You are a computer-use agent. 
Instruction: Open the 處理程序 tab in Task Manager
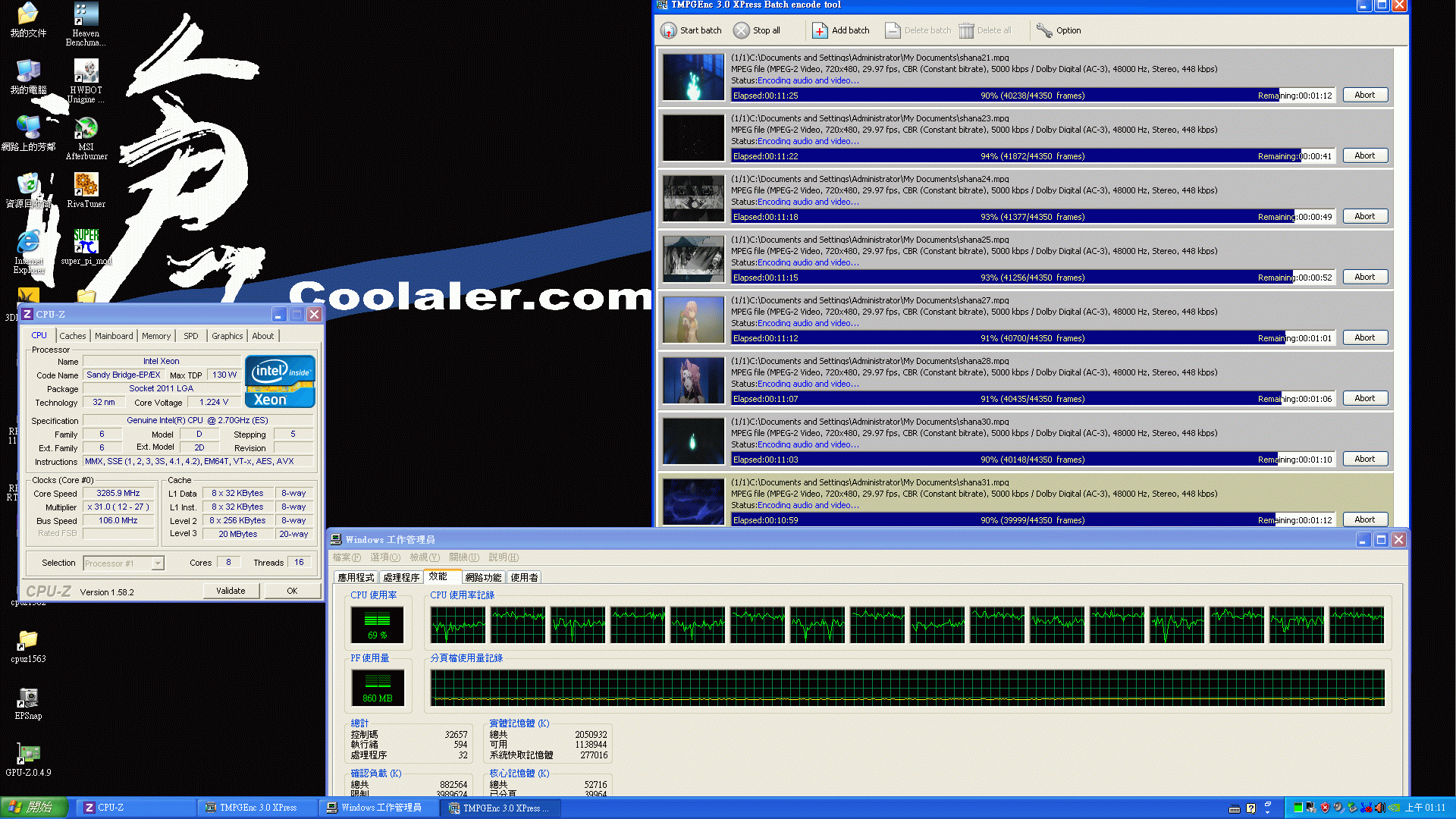401,577
